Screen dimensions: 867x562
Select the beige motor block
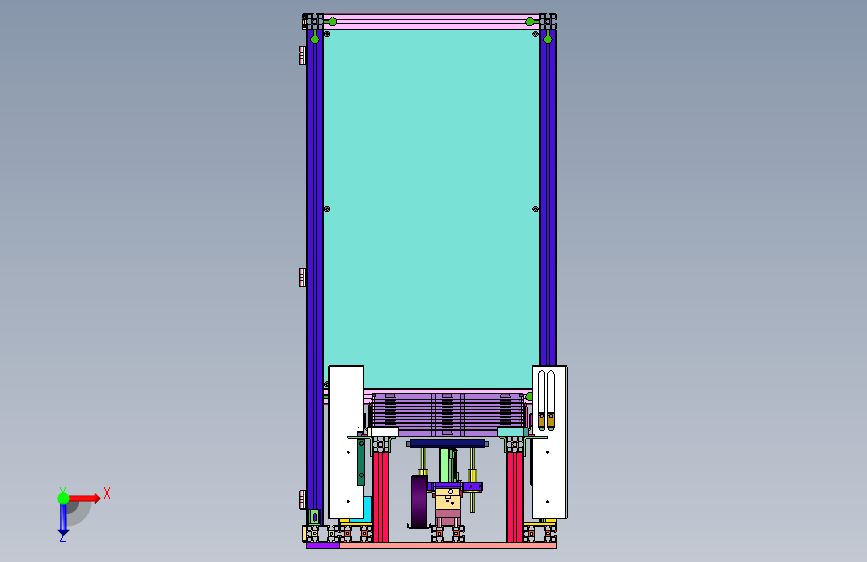click(x=448, y=500)
